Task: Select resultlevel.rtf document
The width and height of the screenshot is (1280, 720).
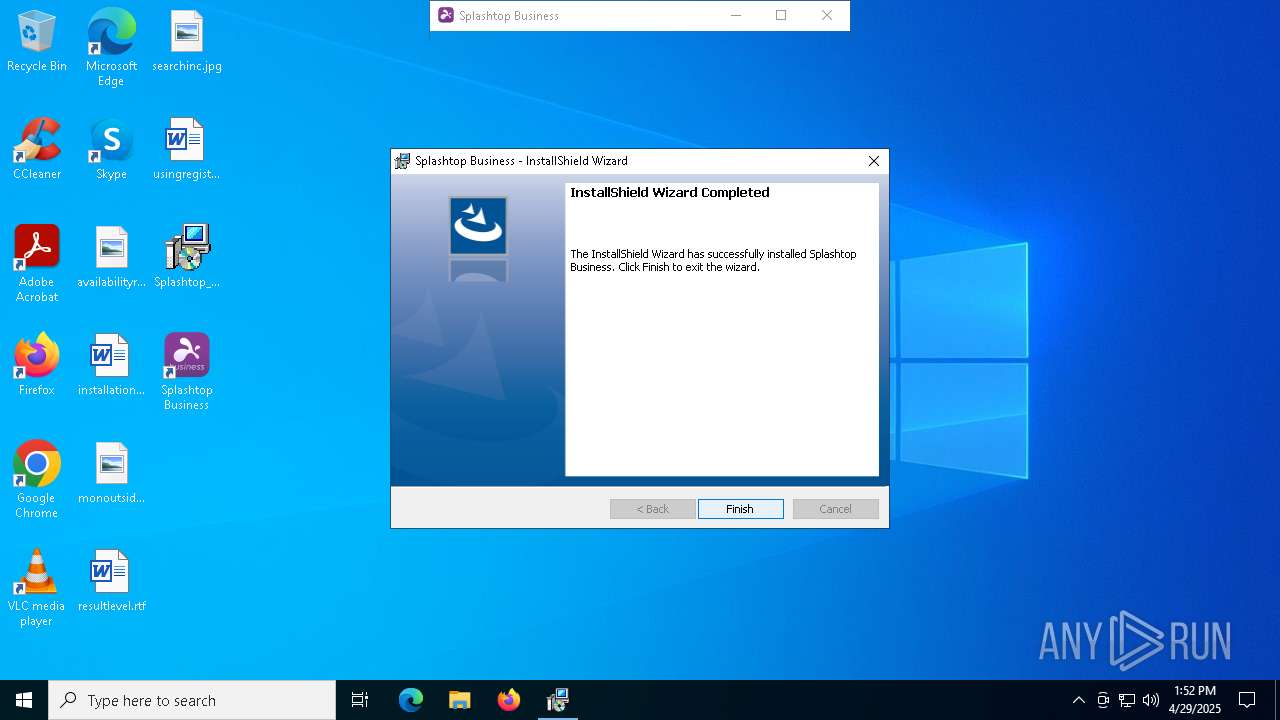Action: (x=111, y=582)
